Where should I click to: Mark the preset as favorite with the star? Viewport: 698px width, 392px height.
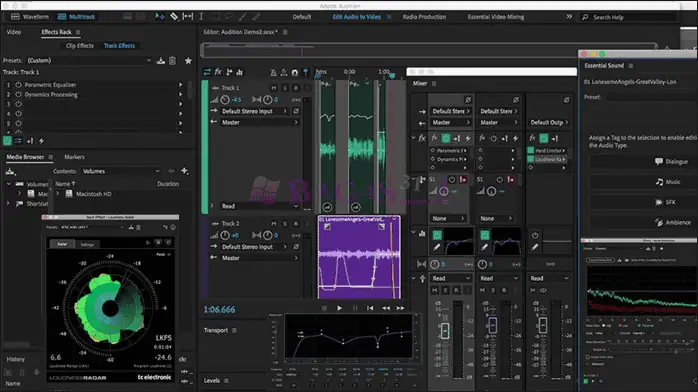188,61
